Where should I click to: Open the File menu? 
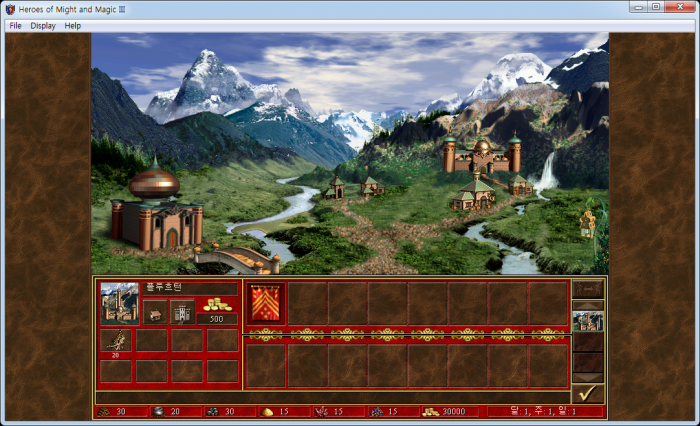[15, 26]
